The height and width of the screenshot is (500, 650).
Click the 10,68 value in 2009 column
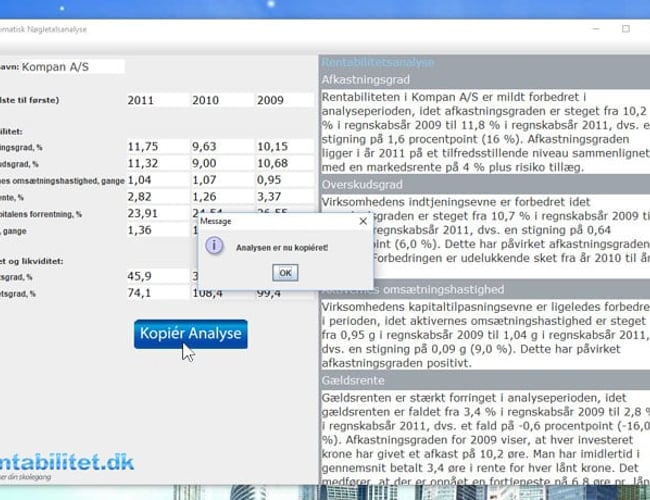[x=283, y=164]
